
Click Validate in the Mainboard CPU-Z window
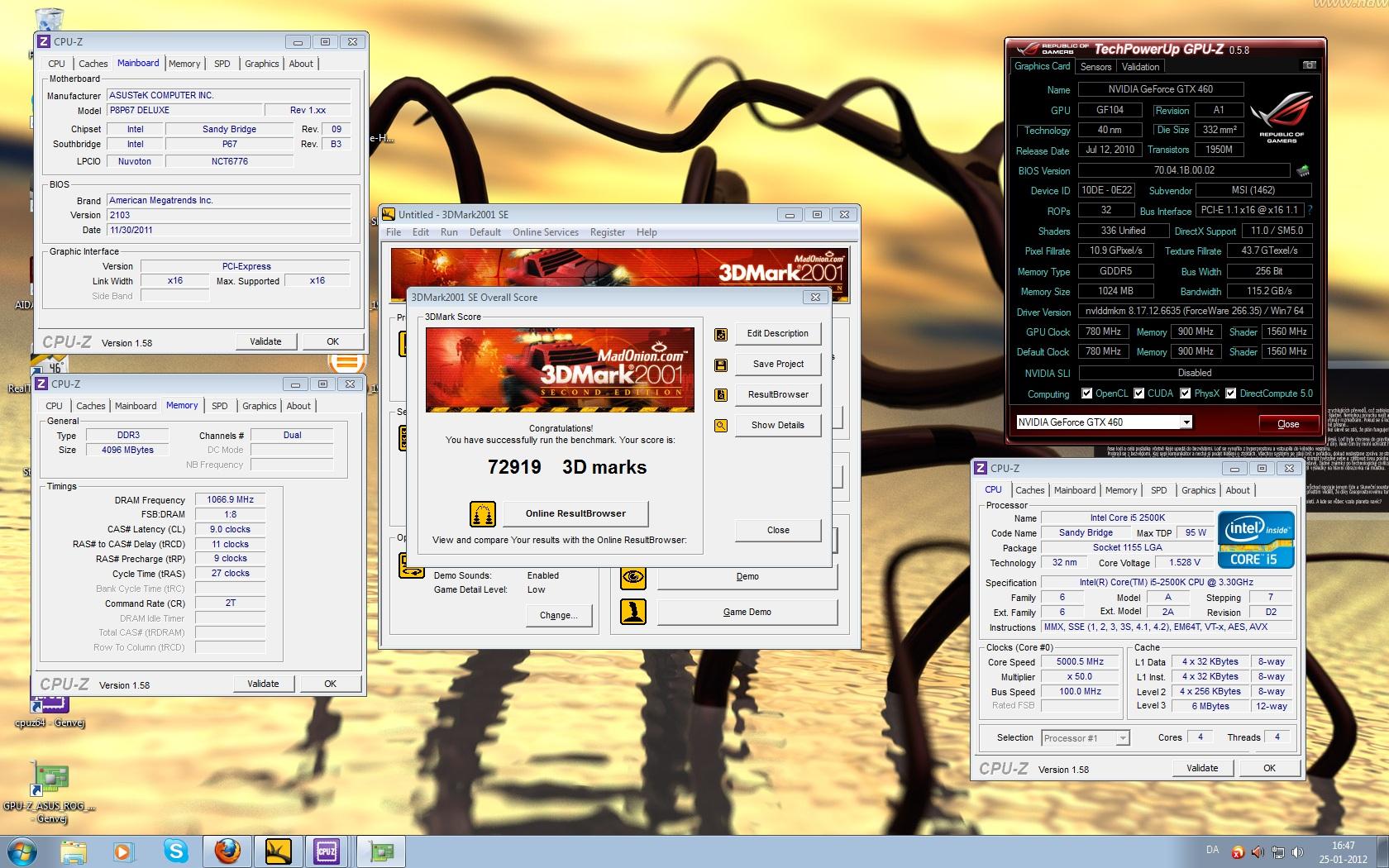point(265,341)
